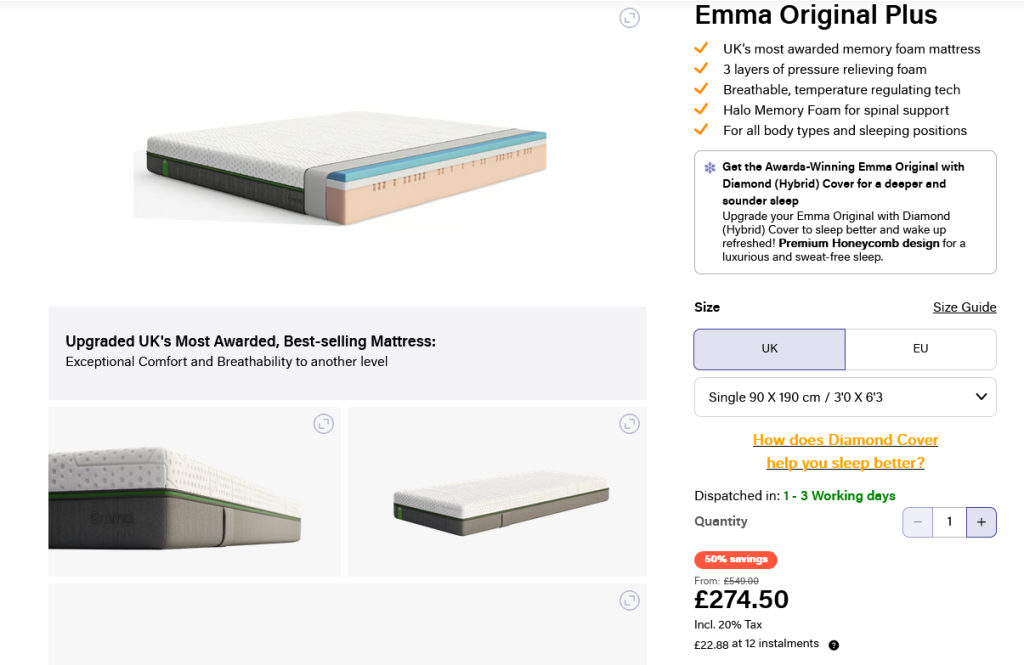1024x665 pixels.
Task: Expand the bottom partially visible image
Action: pos(629,601)
